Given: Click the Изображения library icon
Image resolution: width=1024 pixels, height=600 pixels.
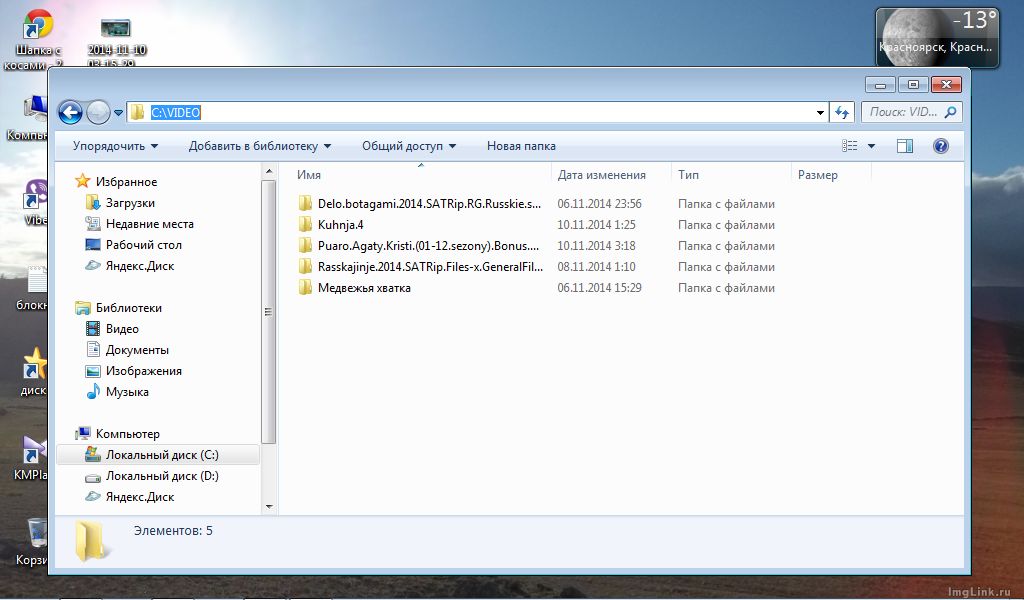Looking at the screenshot, I should 93,371.
